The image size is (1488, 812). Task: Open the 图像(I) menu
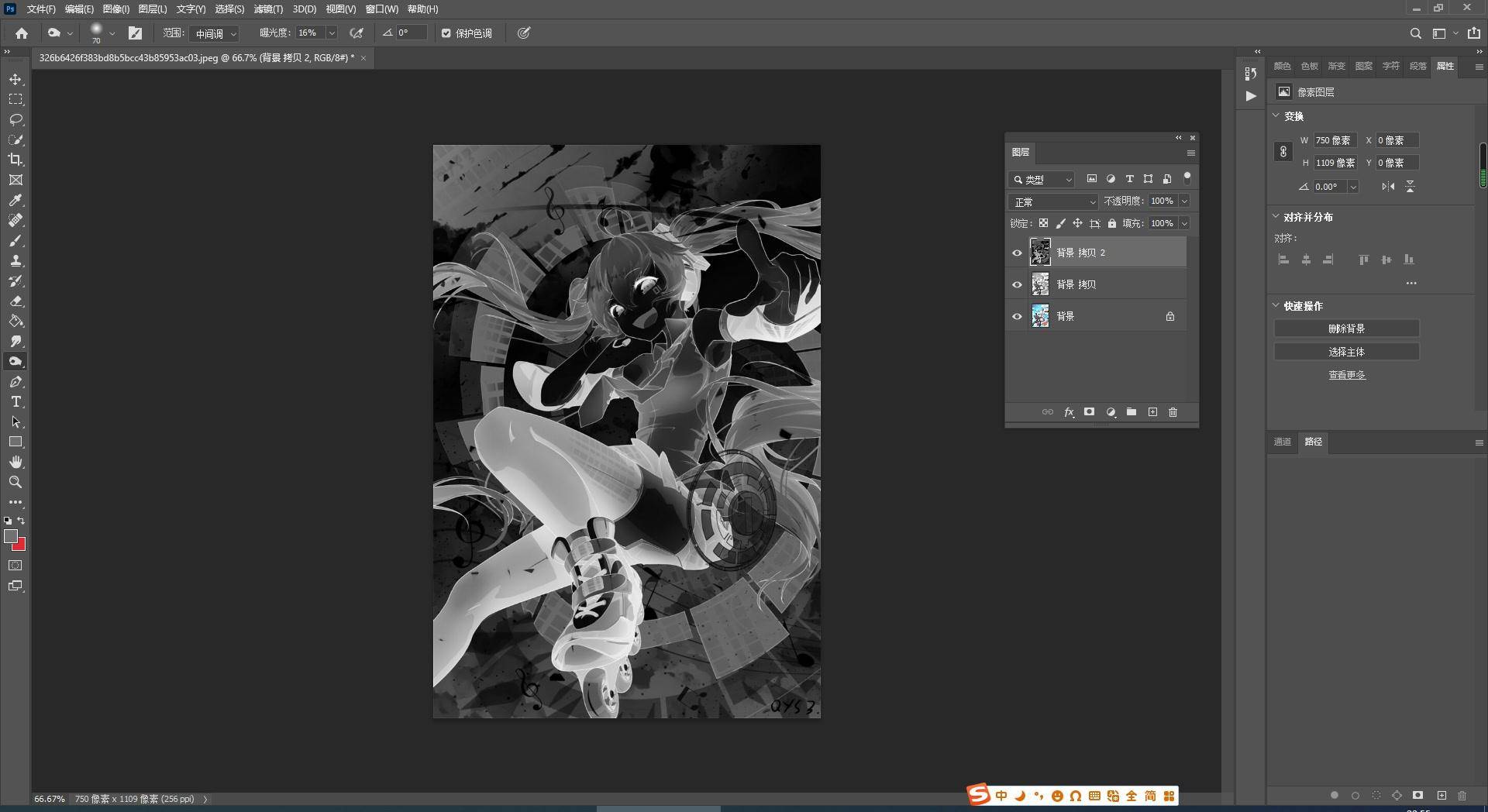tap(116, 9)
